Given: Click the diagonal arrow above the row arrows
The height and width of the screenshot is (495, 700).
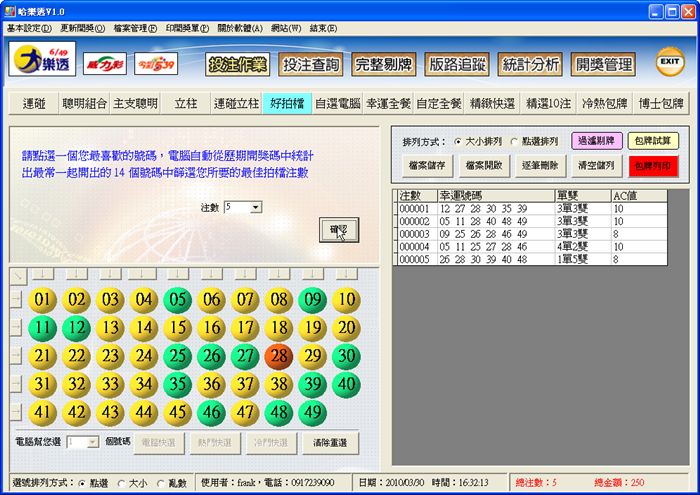Looking at the screenshot, I should pos(17,273).
